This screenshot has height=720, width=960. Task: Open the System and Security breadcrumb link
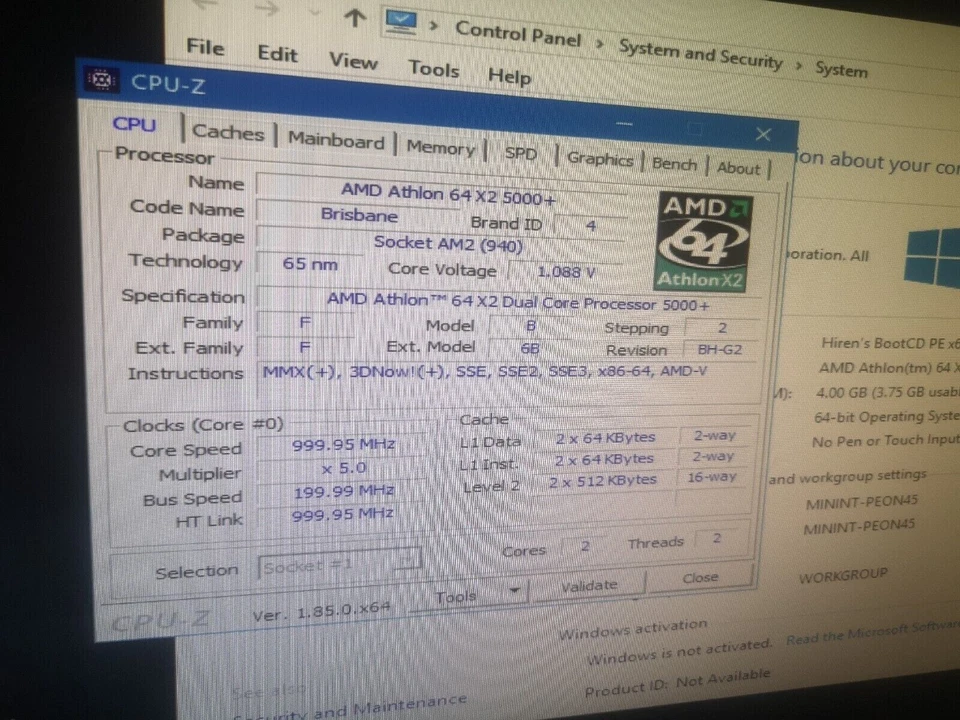pyautogui.click(x=700, y=56)
